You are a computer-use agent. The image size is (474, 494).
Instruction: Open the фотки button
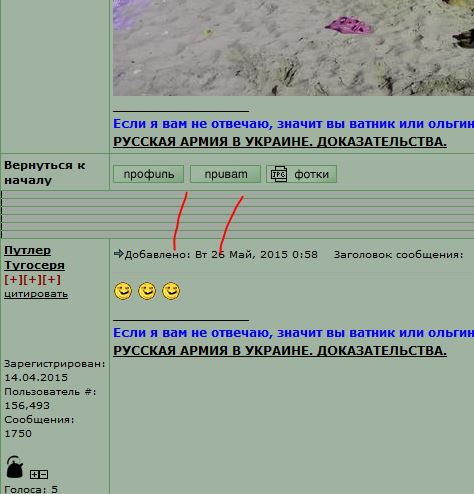(x=302, y=174)
